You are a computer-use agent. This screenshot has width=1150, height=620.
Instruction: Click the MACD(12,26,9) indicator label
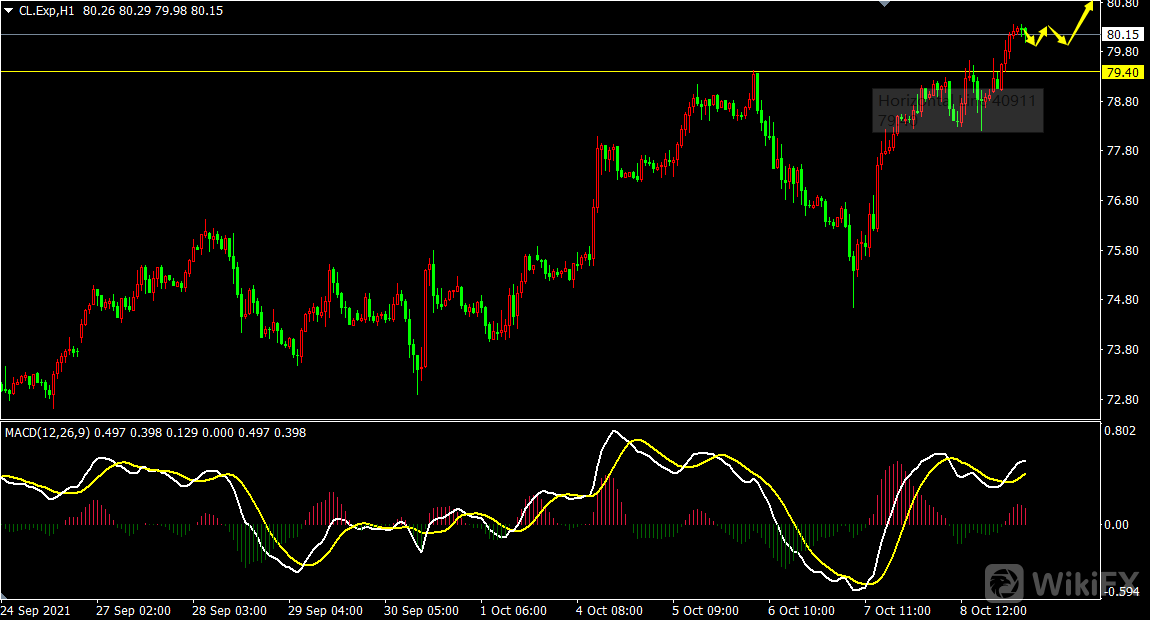(47, 432)
